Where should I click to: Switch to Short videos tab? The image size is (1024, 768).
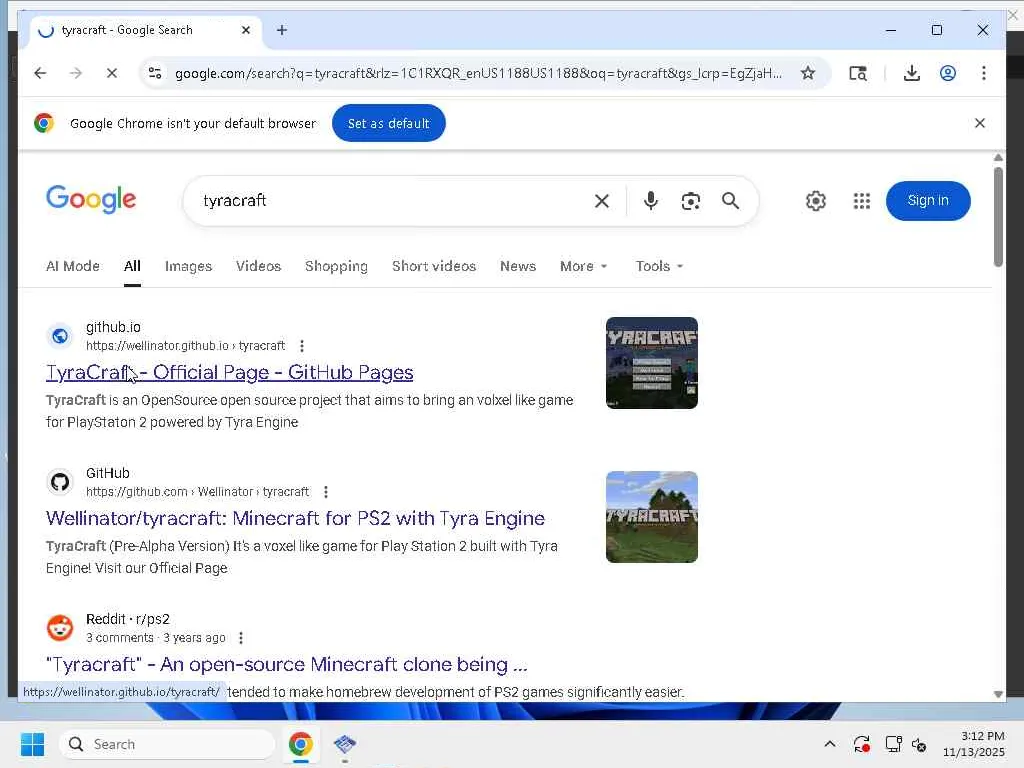[434, 266]
